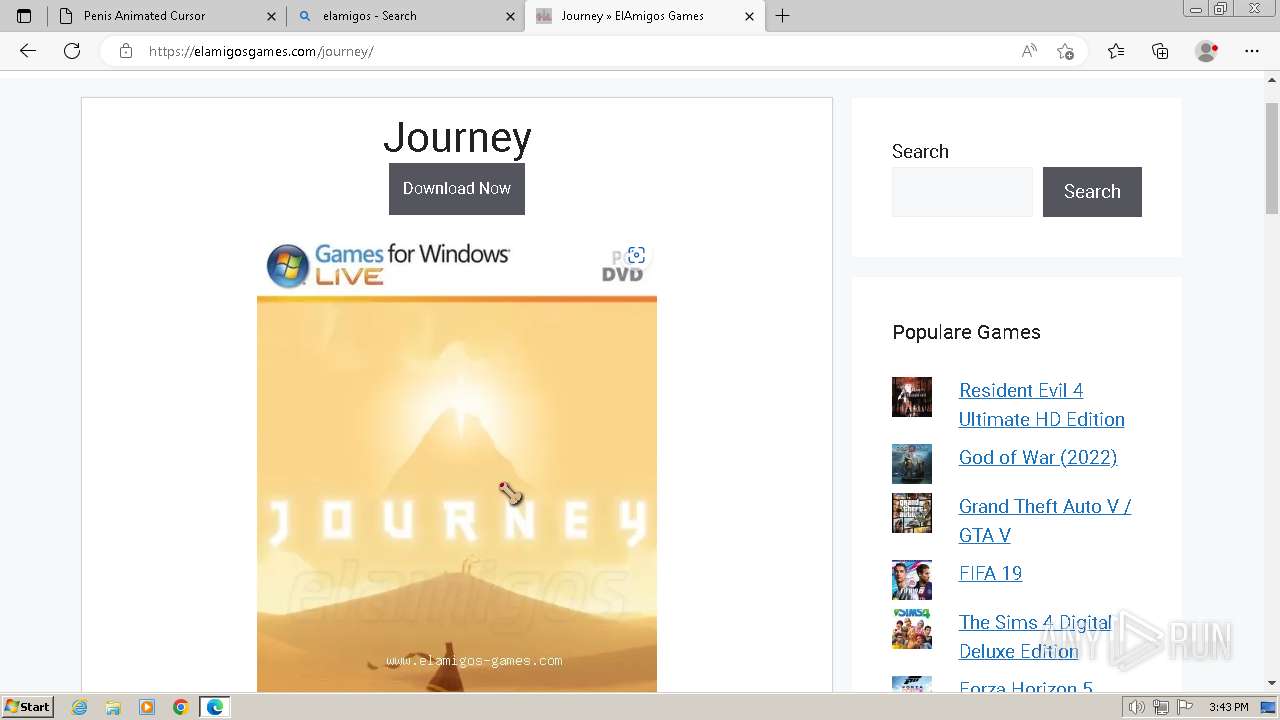The width and height of the screenshot is (1280, 720).
Task: Click GTA V thumbnail
Action: [x=912, y=513]
